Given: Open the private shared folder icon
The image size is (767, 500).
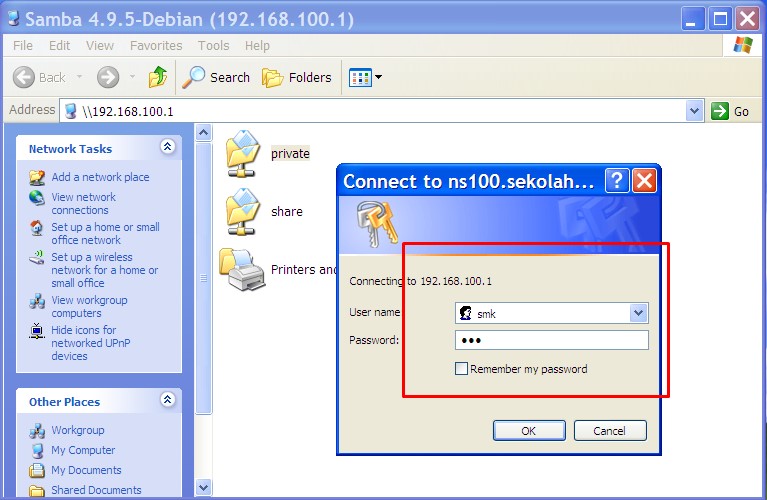Looking at the screenshot, I should coord(243,153).
